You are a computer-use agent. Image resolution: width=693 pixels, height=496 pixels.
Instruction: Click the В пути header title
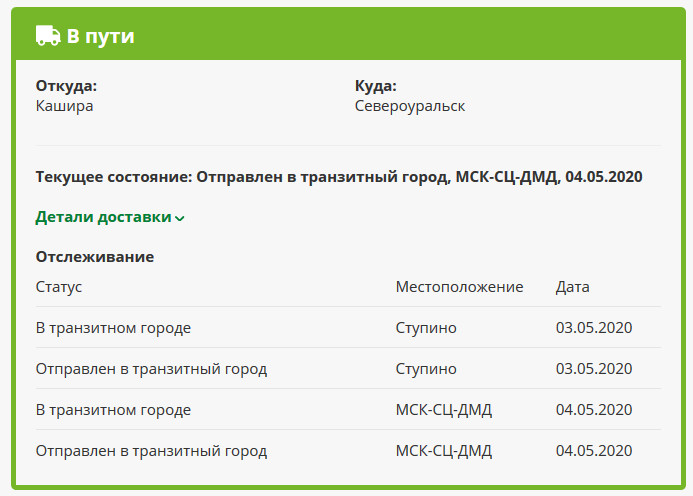tap(100, 37)
